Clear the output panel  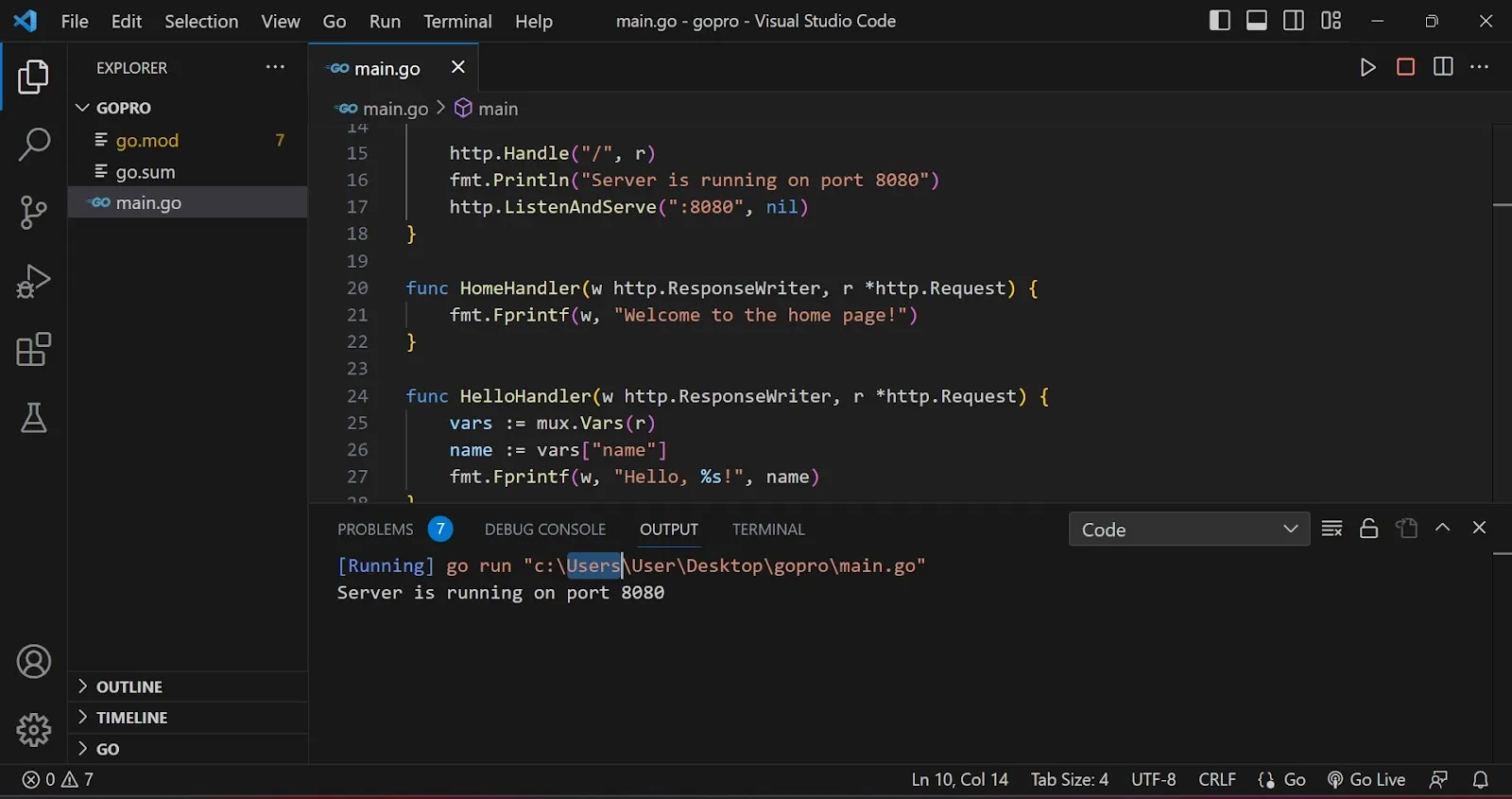pos(1332,529)
